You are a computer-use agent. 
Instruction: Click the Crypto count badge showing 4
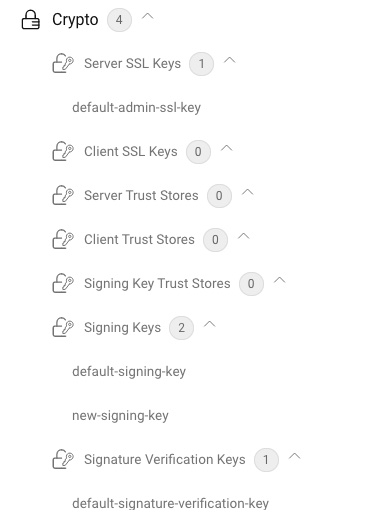(119, 20)
